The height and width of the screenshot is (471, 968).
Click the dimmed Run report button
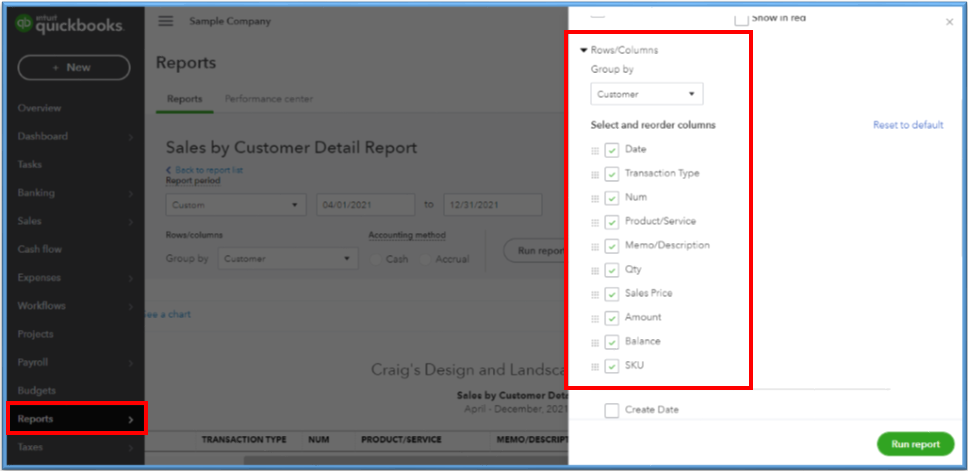click(536, 251)
